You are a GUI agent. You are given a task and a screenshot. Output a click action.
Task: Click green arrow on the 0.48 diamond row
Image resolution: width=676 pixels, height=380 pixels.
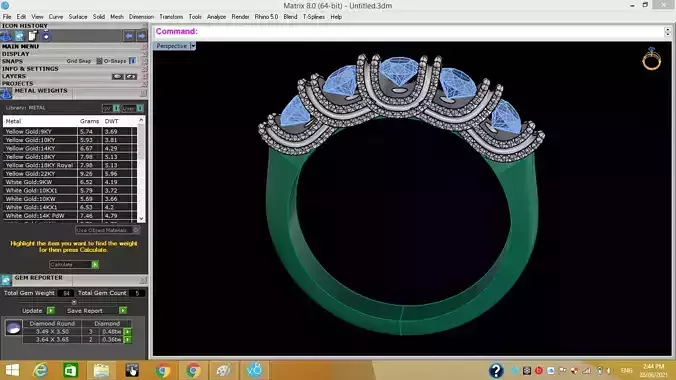point(128,332)
